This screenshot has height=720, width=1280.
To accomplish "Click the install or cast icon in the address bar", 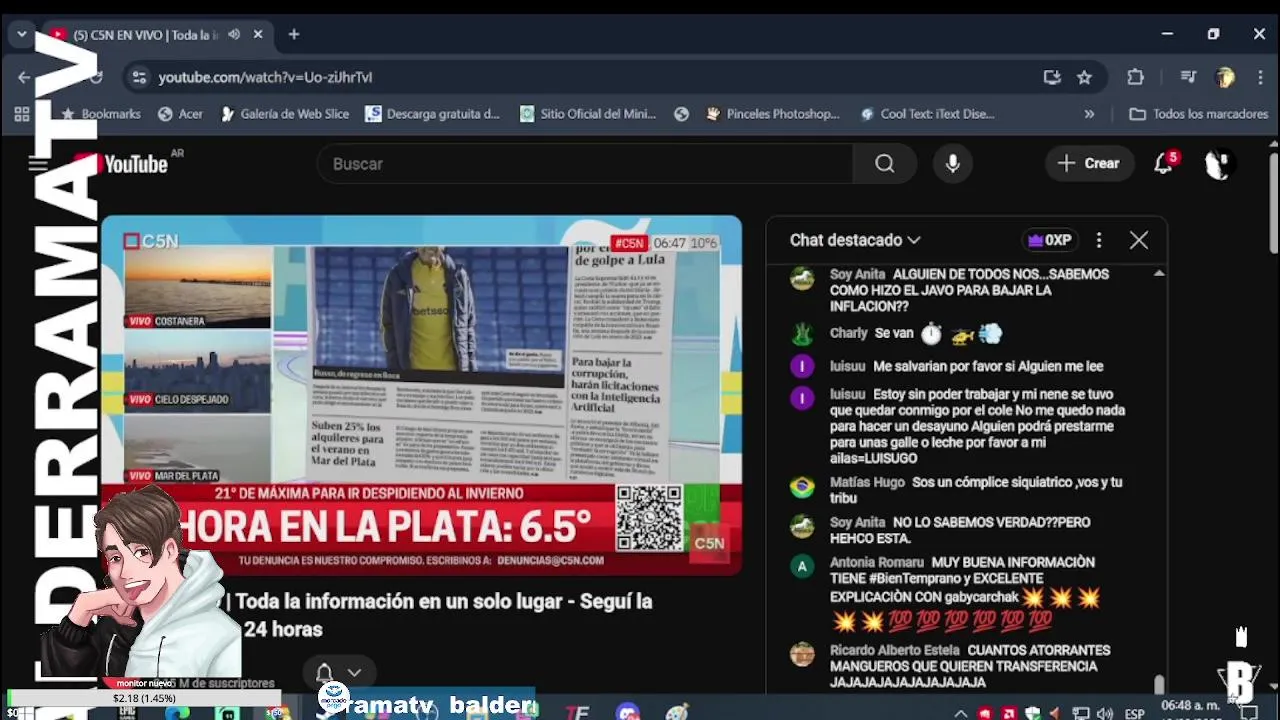I will click(x=1052, y=77).
